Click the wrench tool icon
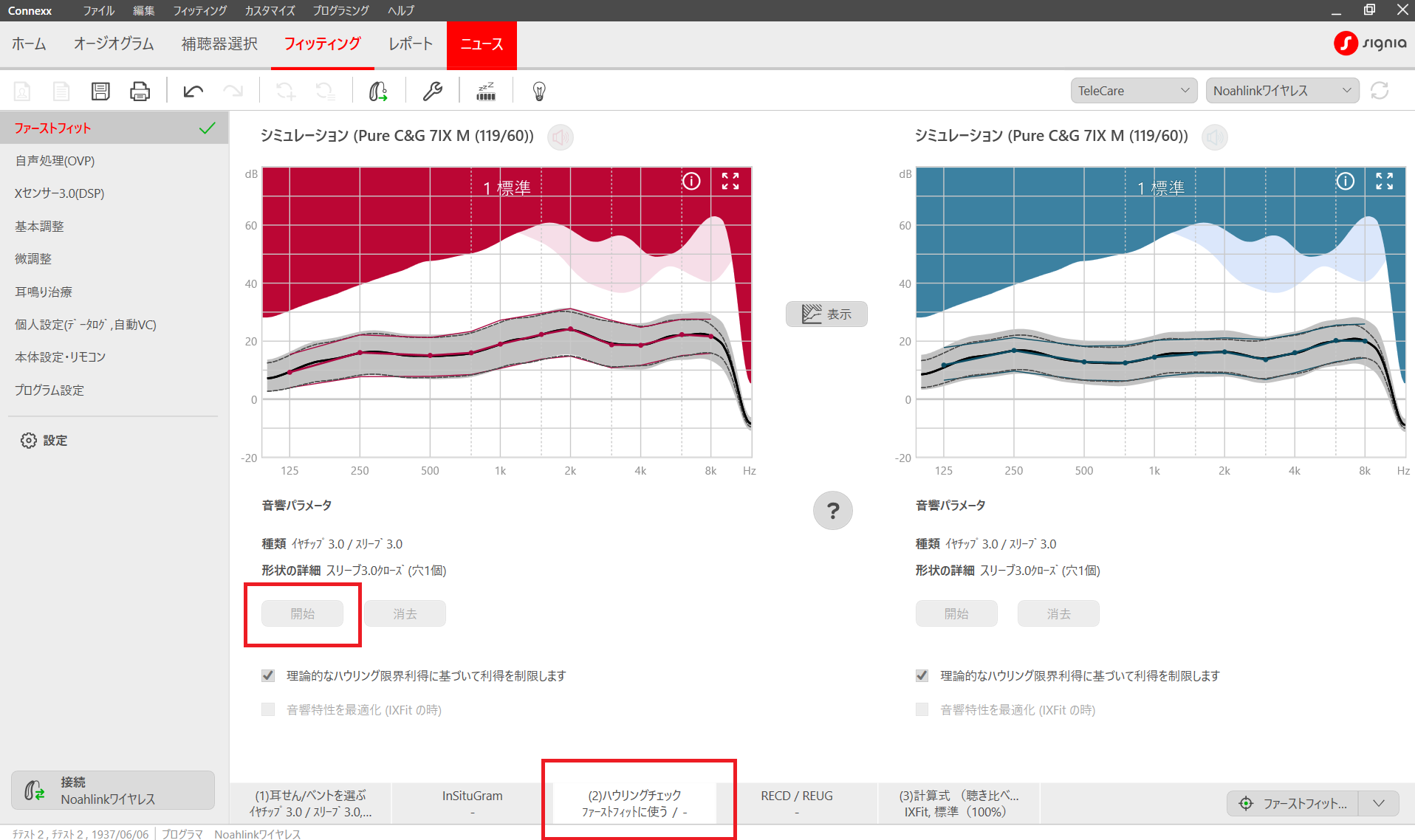The image size is (1415, 840). pyautogui.click(x=432, y=91)
